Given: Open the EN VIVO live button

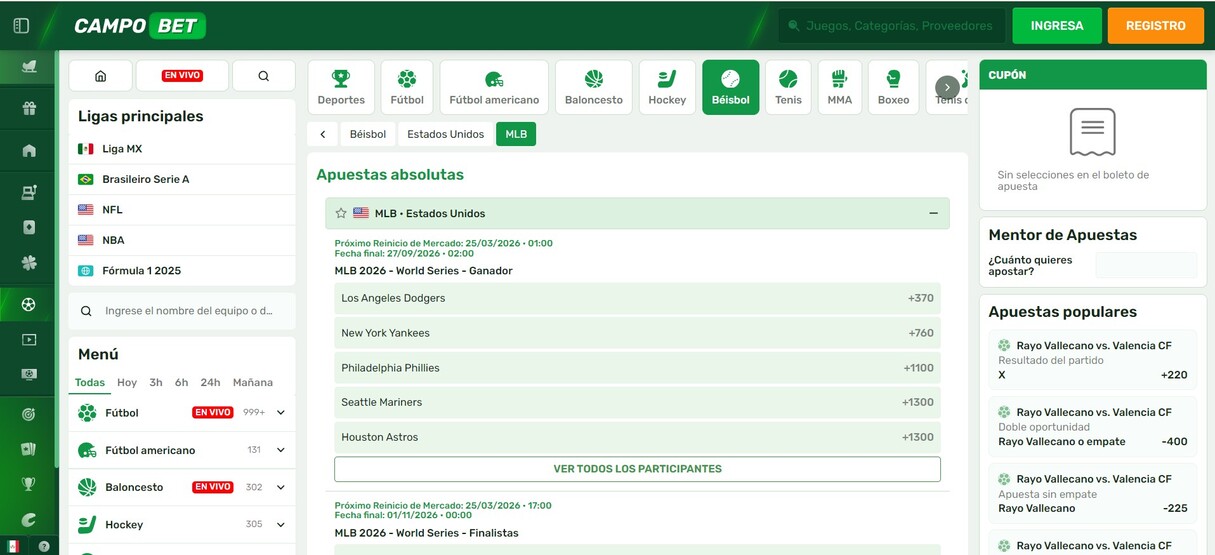Looking at the screenshot, I should coord(182,75).
